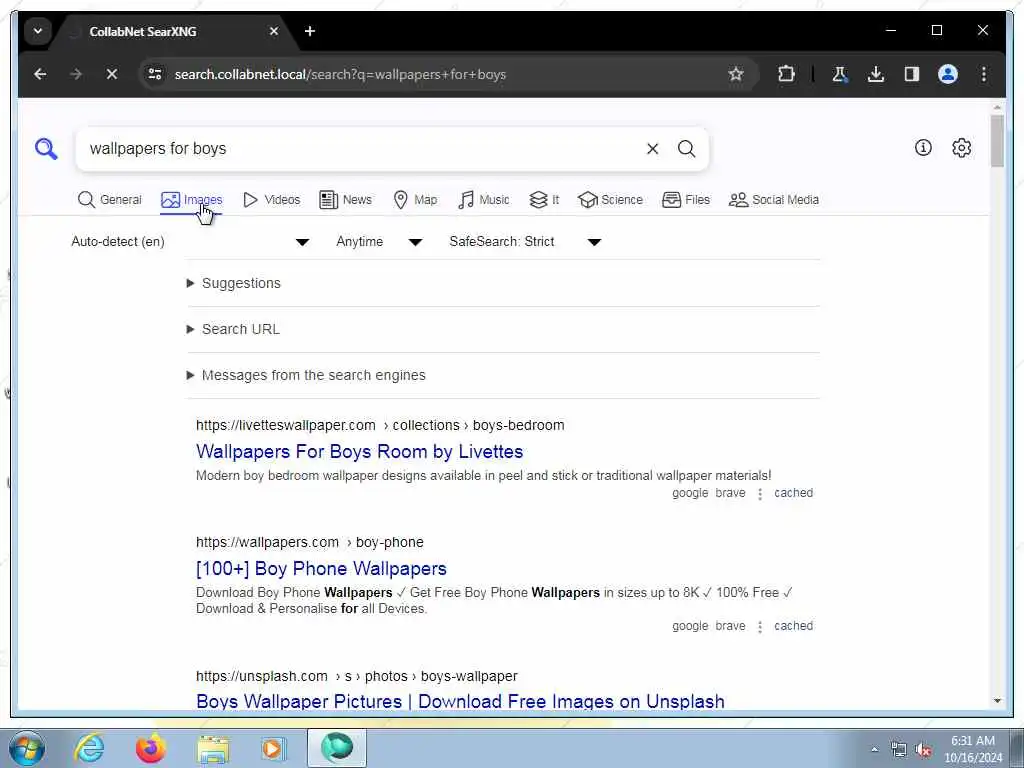This screenshot has height=768, width=1024.
Task: Click the livetteswallpaper.com URL breadcrumb
Action: click(x=380, y=425)
